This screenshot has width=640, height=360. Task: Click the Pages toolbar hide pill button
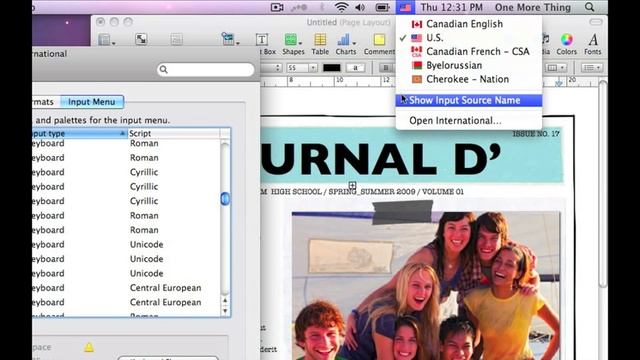pos(596,22)
